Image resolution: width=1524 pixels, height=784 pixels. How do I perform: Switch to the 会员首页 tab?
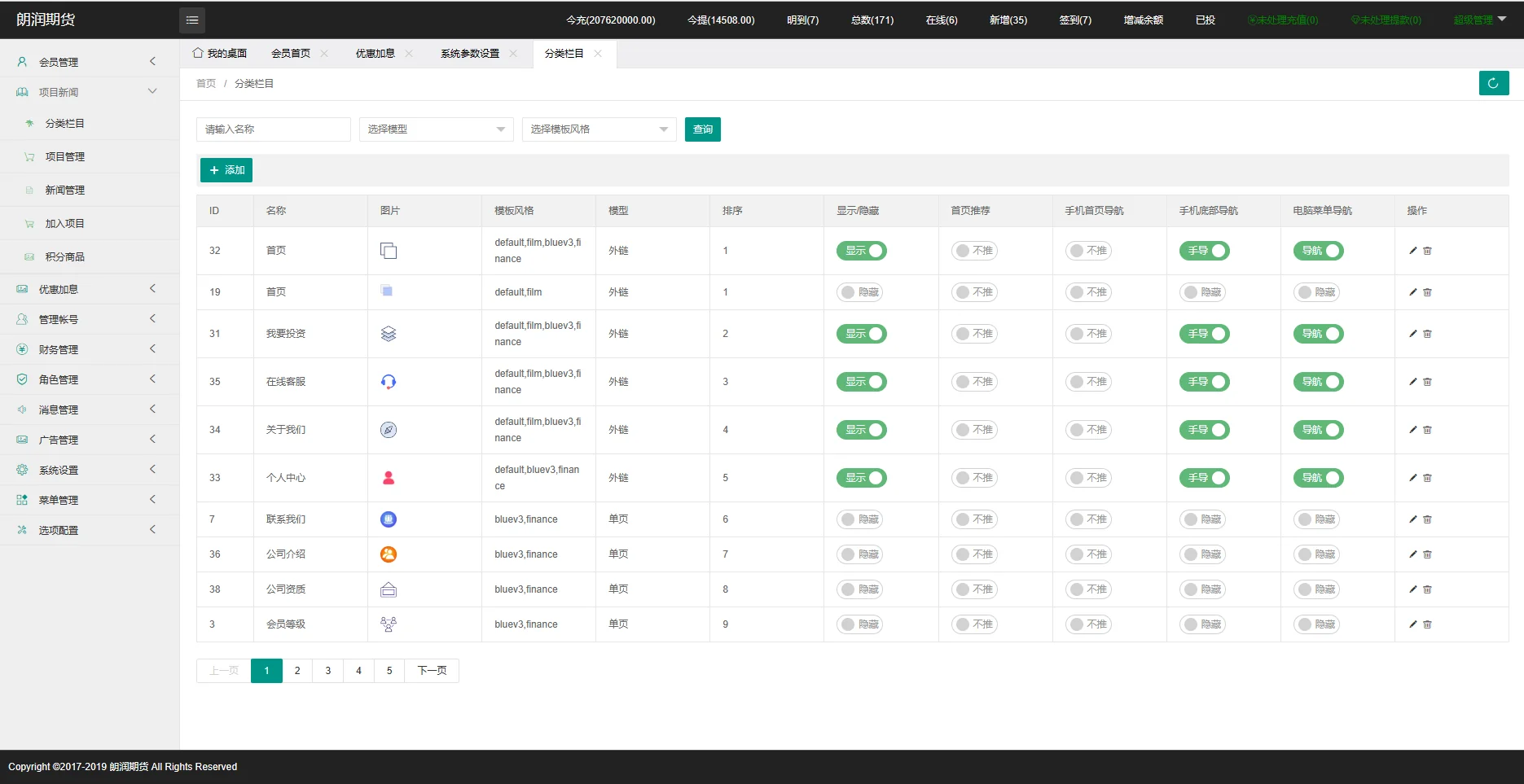(x=291, y=54)
